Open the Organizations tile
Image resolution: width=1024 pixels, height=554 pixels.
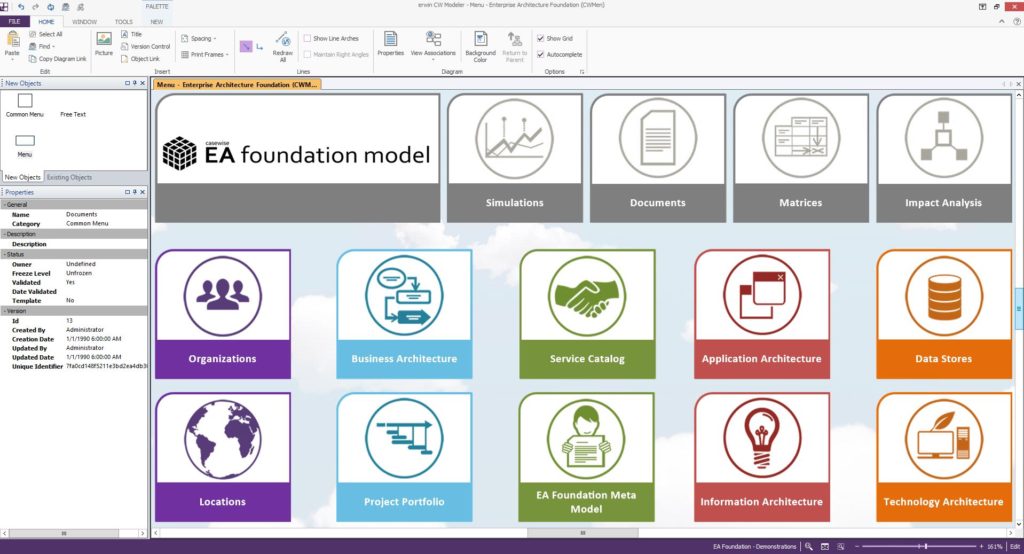[x=223, y=314]
